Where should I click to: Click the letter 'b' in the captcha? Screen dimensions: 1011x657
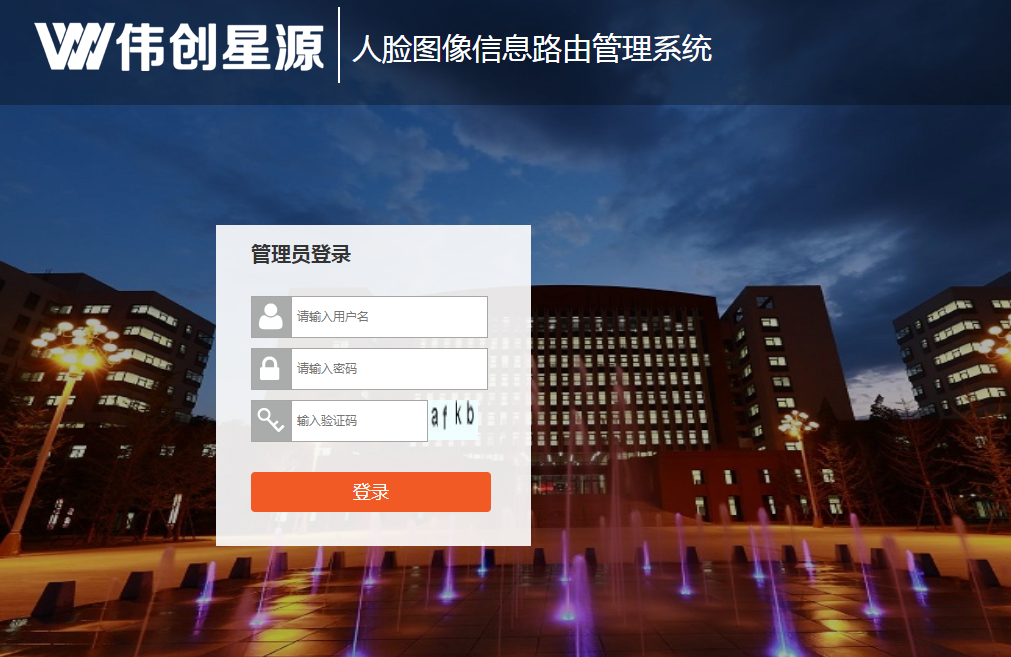[x=469, y=413]
